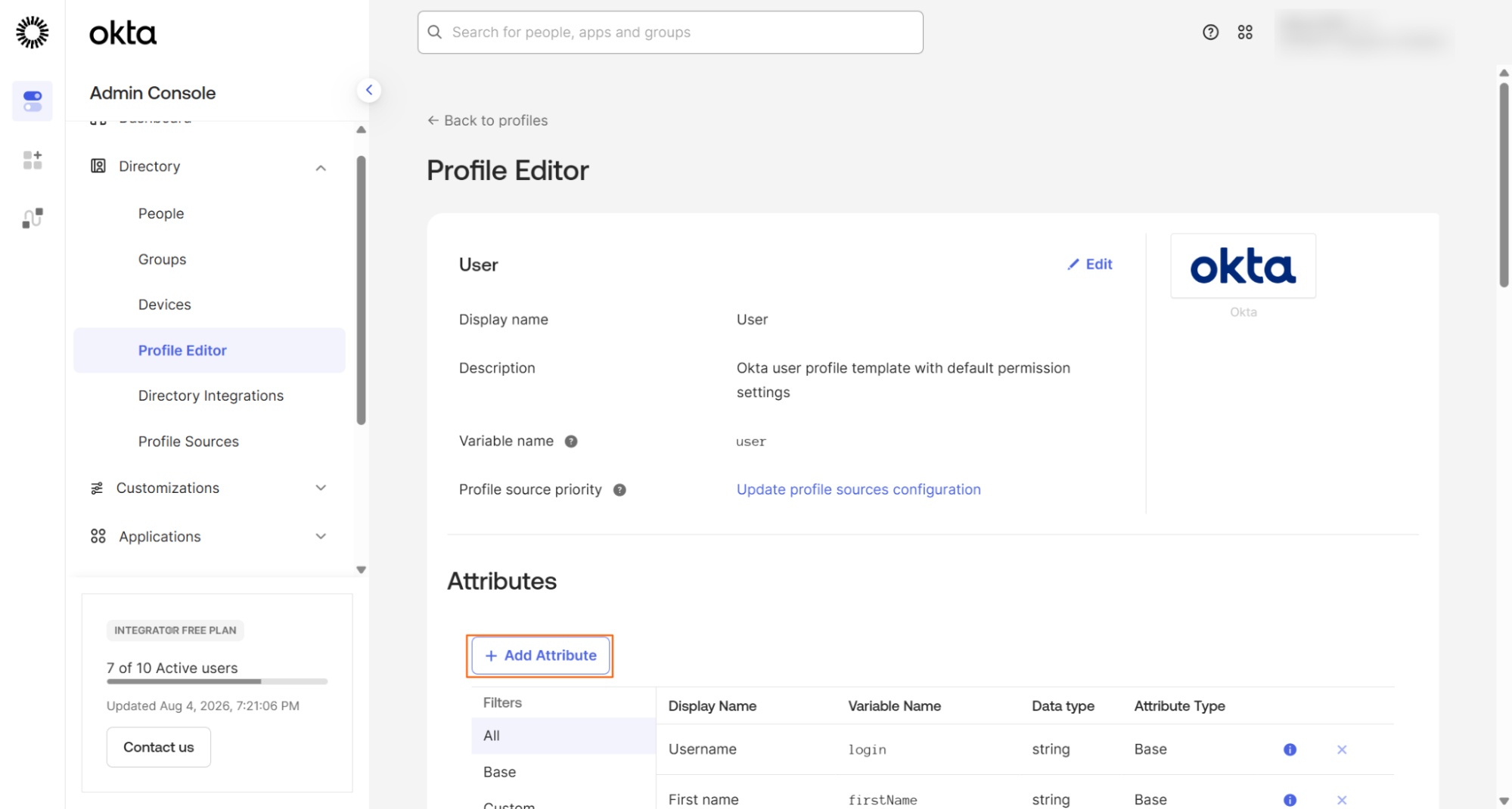Click the Applications grid icon in sidebar
Image resolution: width=1512 pixels, height=809 pixels.
(x=98, y=537)
